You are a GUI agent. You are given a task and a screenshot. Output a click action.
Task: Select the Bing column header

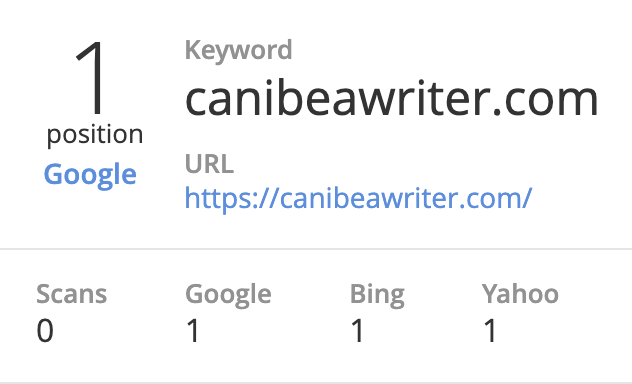point(377,295)
